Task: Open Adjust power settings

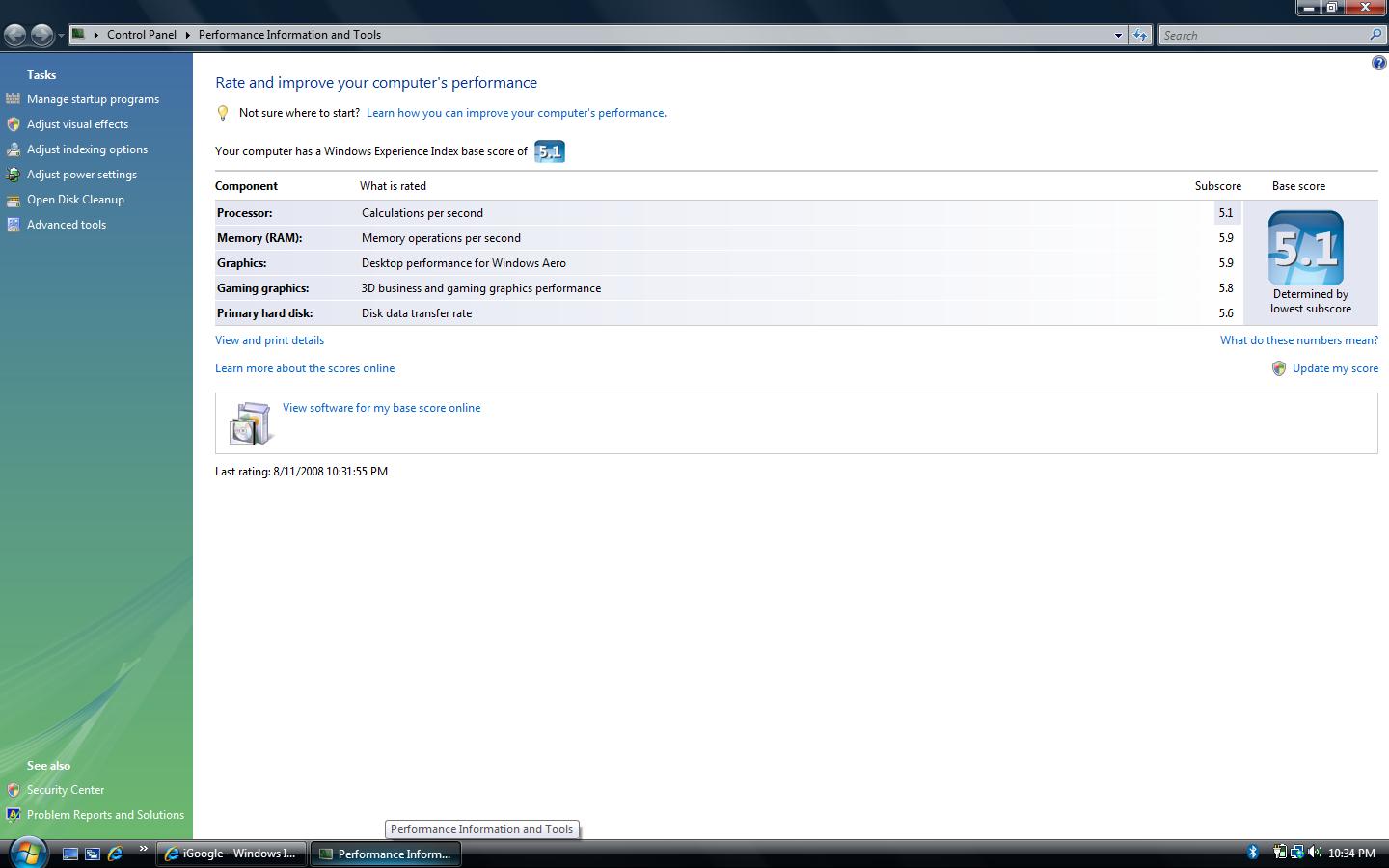Action: (x=82, y=175)
